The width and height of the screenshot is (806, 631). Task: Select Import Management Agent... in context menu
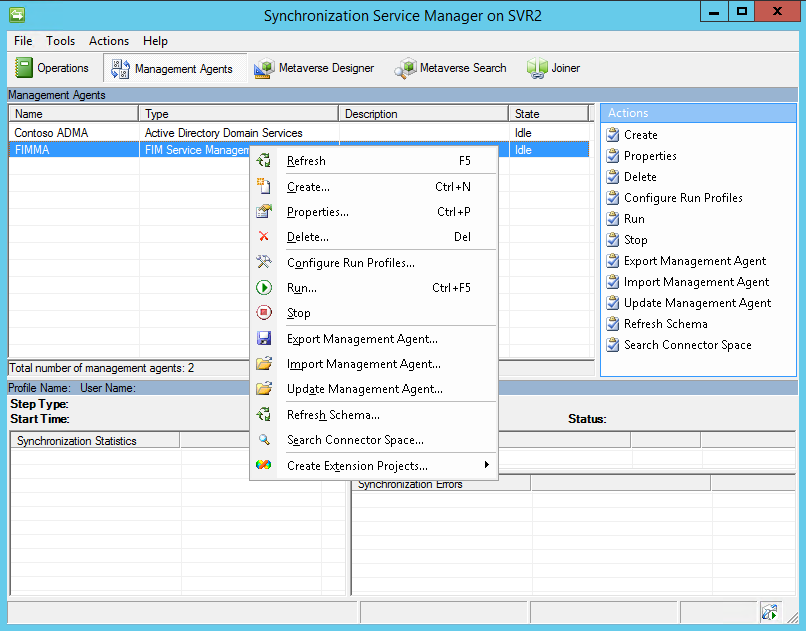pyautogui.click(x=374, y=364)
